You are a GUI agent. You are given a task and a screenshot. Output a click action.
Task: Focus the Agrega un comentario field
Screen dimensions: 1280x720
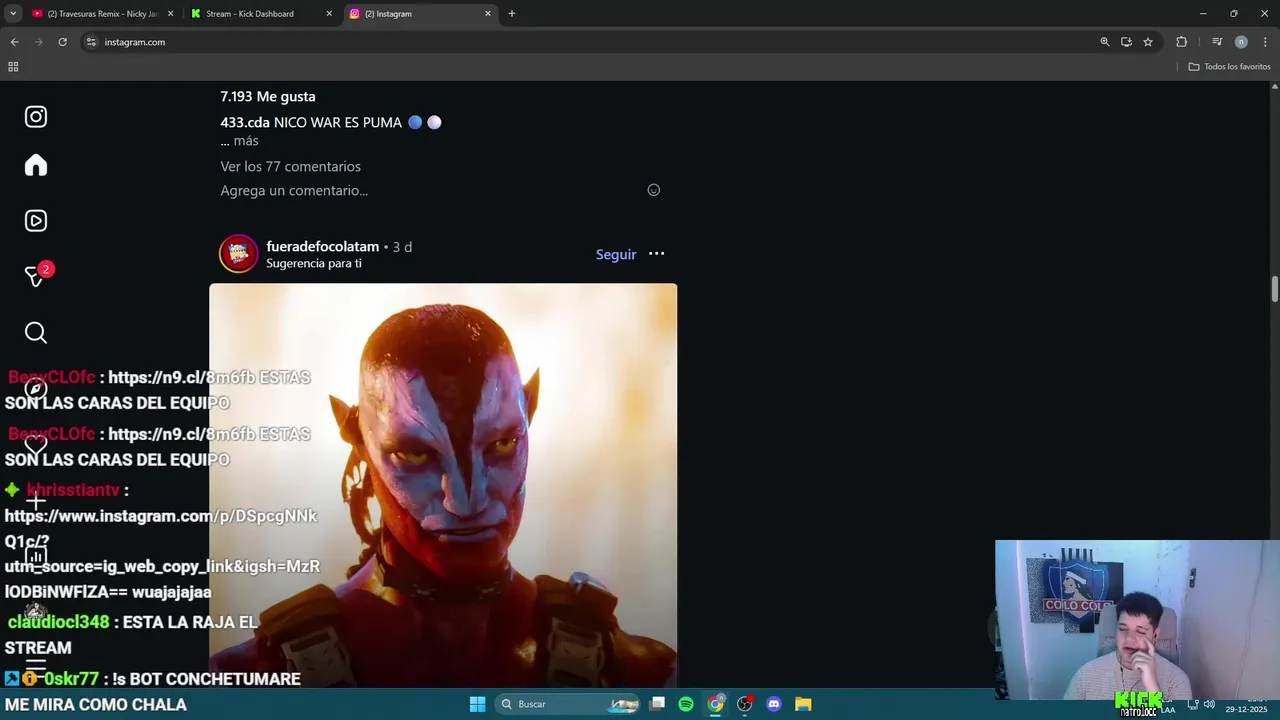click(x=430, y=190)
